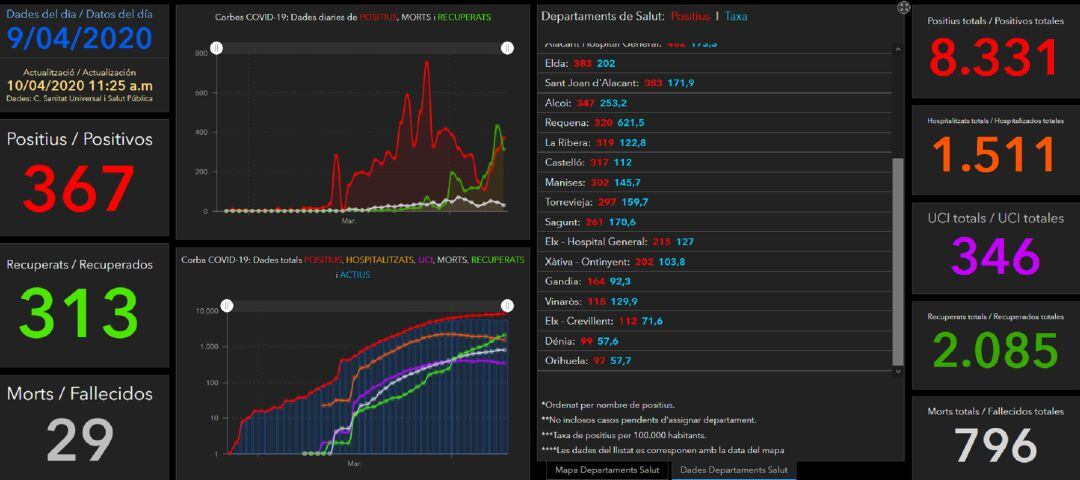This screenshot has width=1080, height=480.
Task: Click right range handle of daily chart
Action: tap(507, 48)
